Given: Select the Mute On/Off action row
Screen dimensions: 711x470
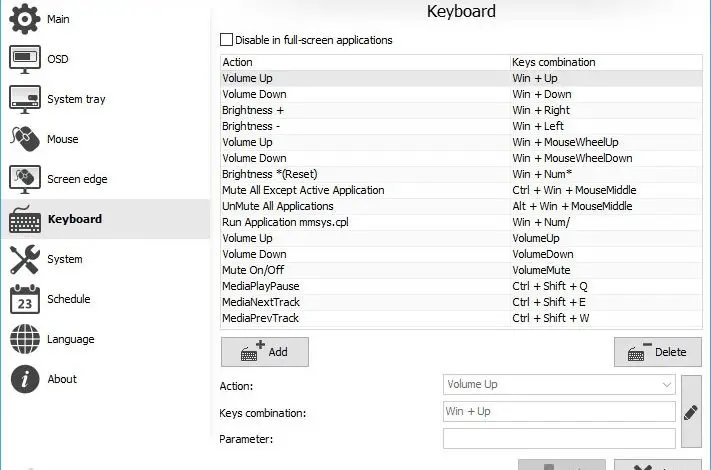Looking at the screenshot, I should (365, 270).
